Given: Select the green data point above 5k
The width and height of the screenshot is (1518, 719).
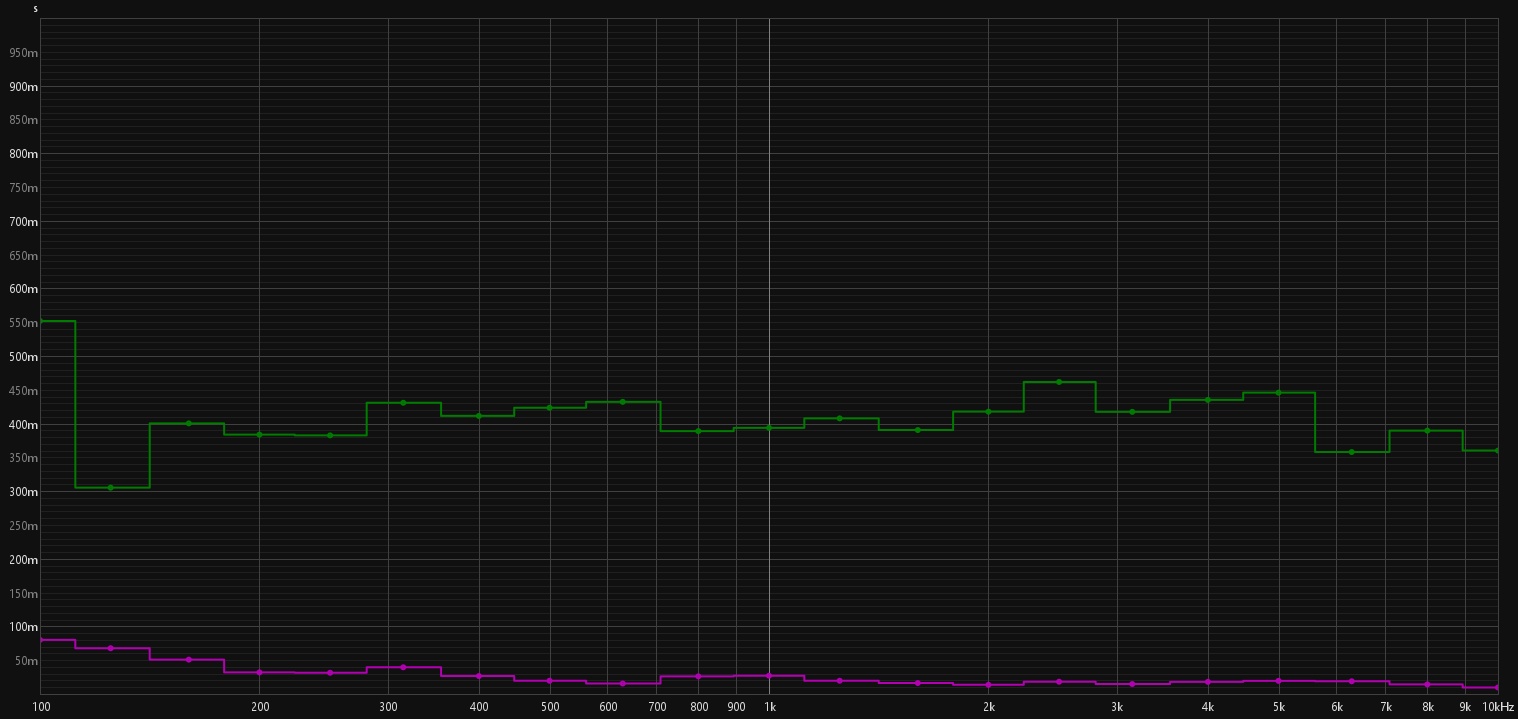Looking at the screenshot, I should point(1278,393).
